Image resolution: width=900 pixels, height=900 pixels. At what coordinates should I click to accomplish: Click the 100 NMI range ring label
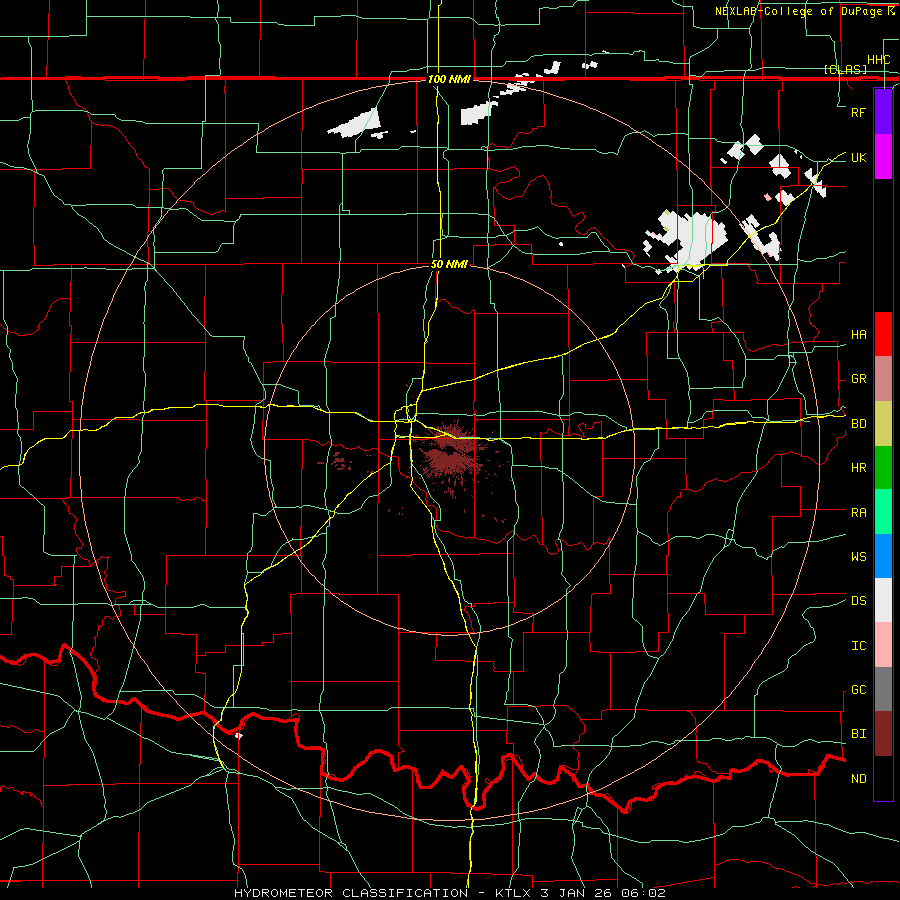(449, 79)
